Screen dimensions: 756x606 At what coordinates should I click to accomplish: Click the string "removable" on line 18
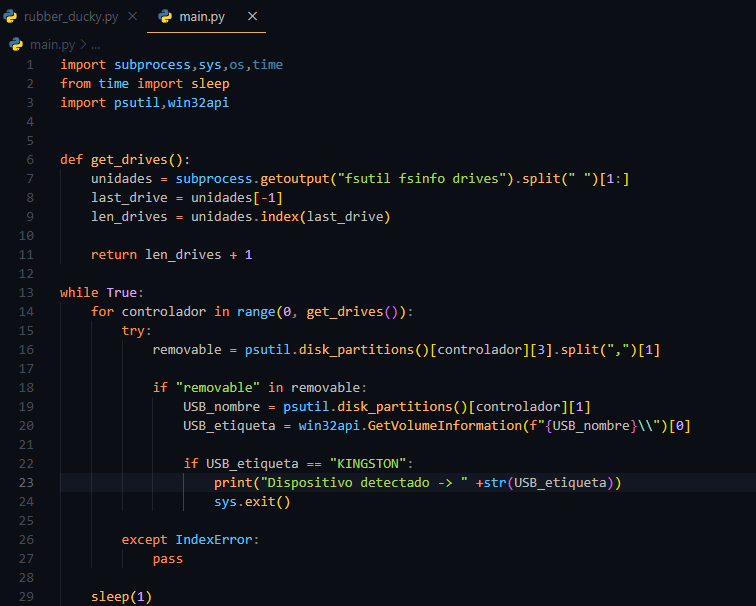(x=218, y=388)
